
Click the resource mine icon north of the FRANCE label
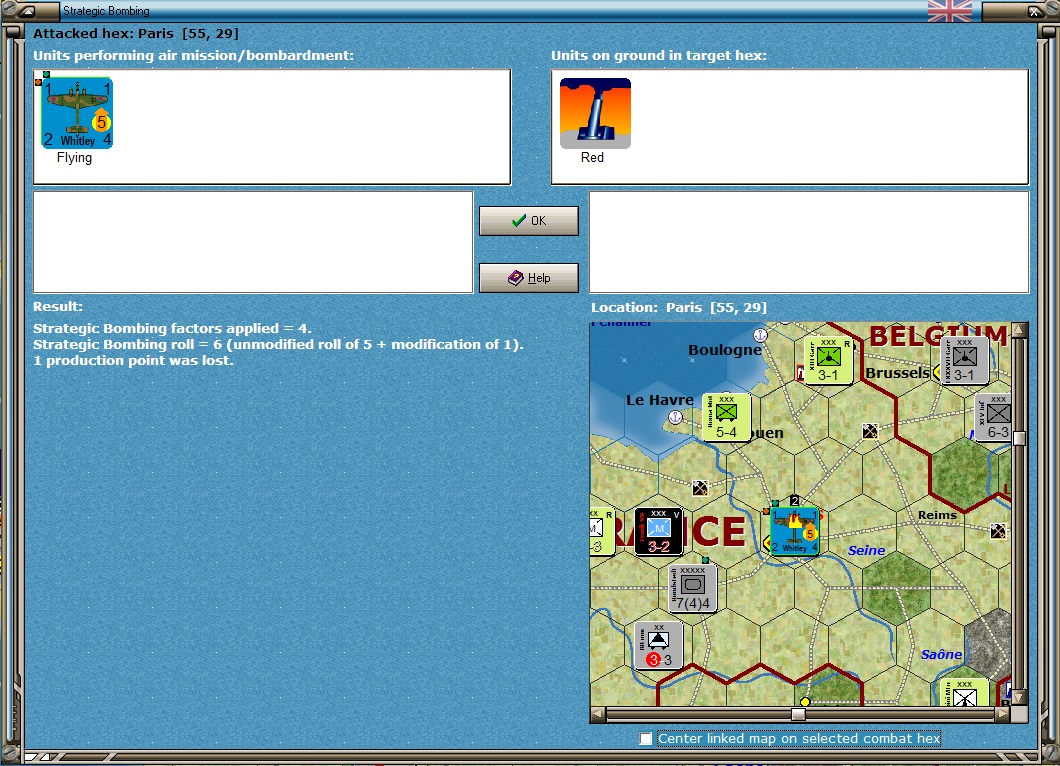coord(700,487)
